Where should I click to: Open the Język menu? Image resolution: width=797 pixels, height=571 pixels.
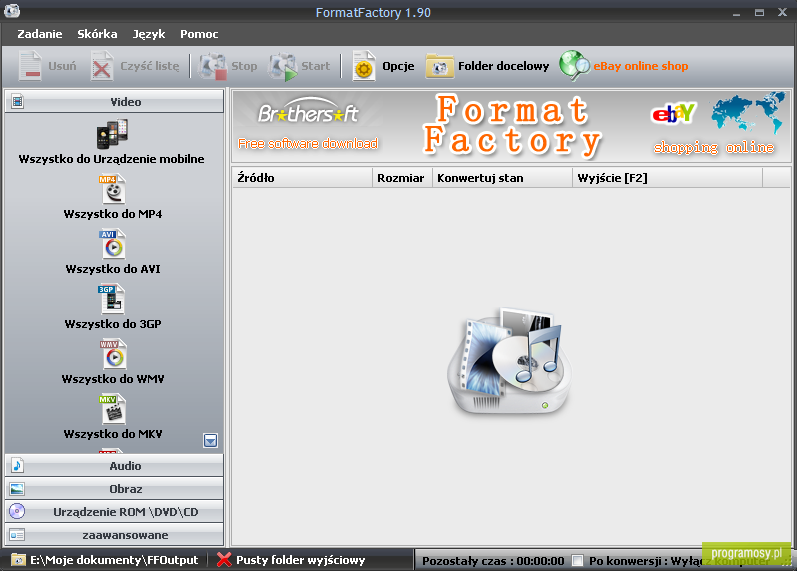click(148, 34)
